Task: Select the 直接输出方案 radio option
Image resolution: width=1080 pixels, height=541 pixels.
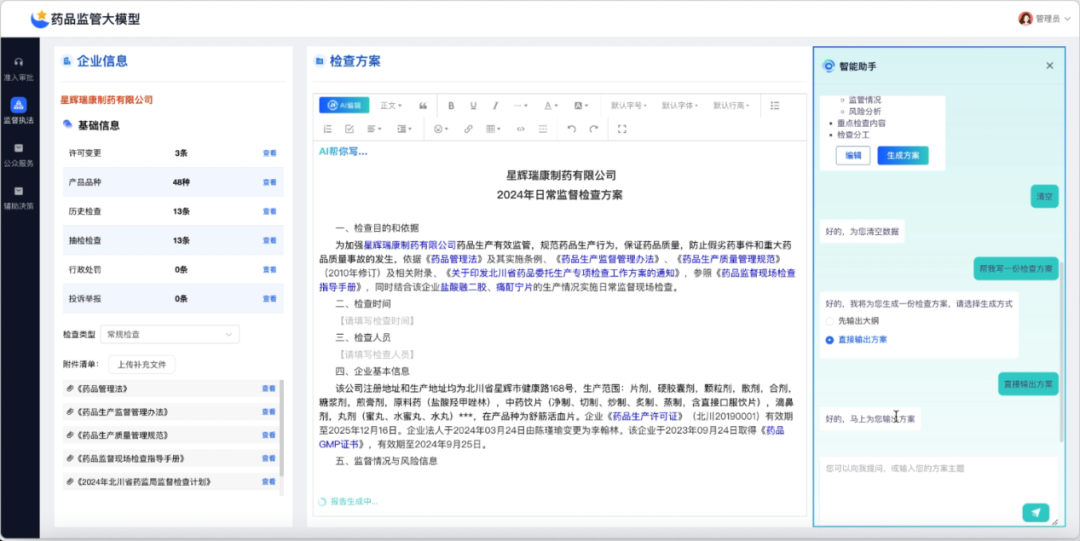Action: coord(830,340)
